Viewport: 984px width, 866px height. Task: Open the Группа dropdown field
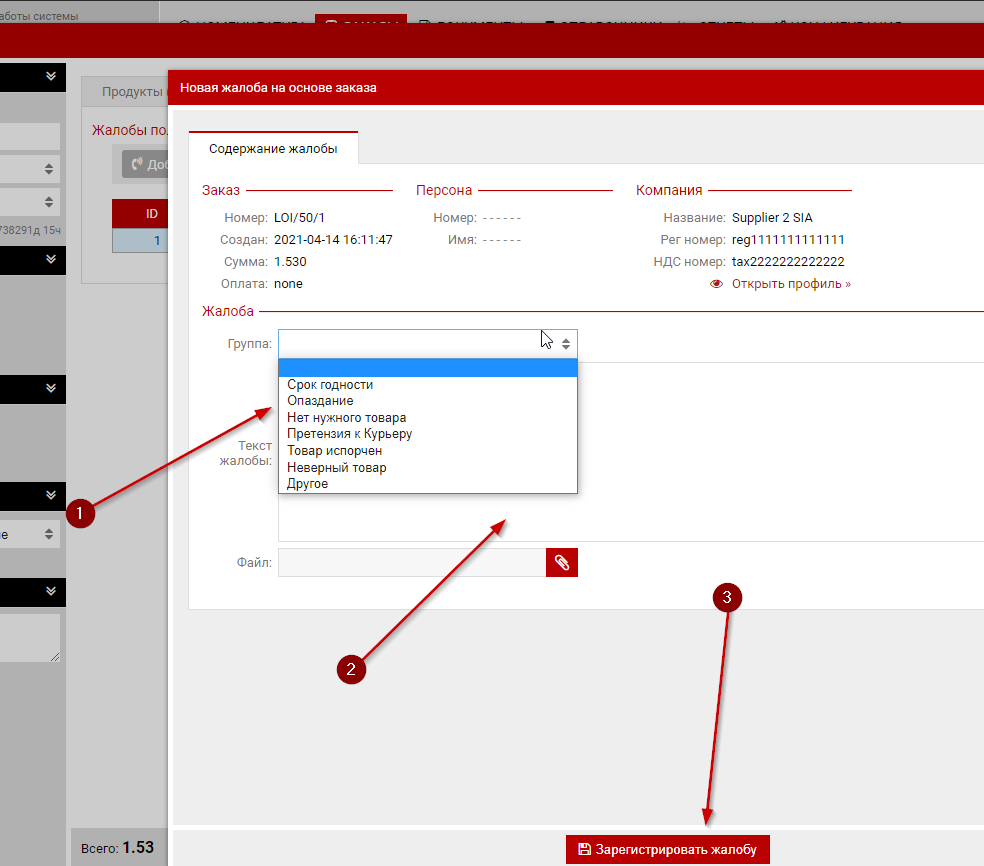point(427,344)
